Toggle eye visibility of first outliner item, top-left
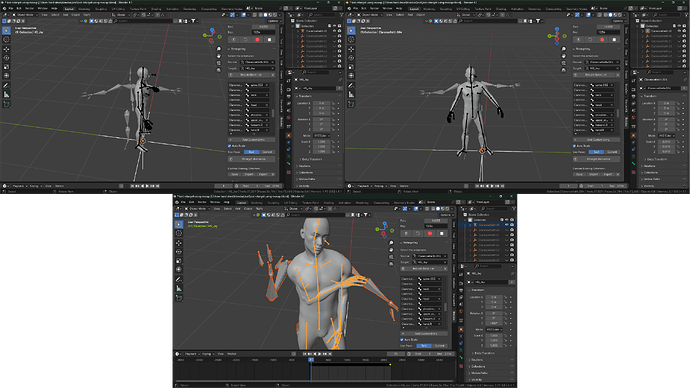This screenshot has width=690, height=388. 334,31
